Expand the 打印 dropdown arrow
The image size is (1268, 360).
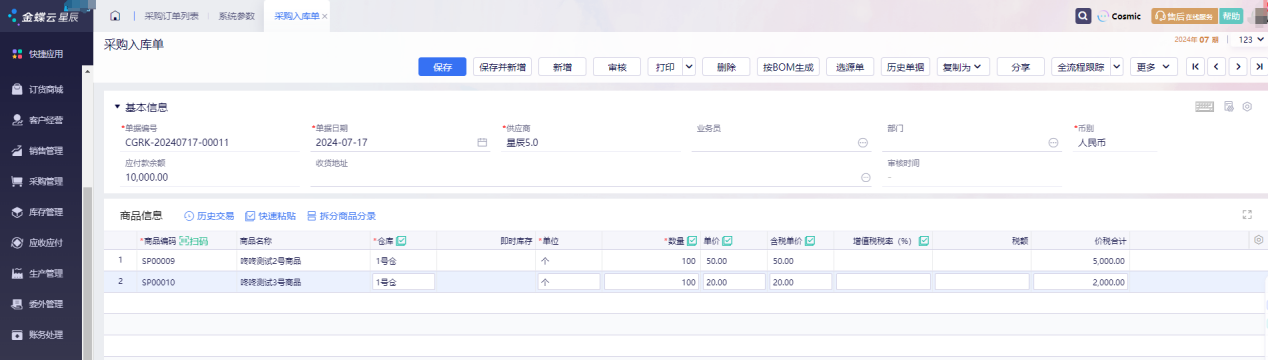688,66
